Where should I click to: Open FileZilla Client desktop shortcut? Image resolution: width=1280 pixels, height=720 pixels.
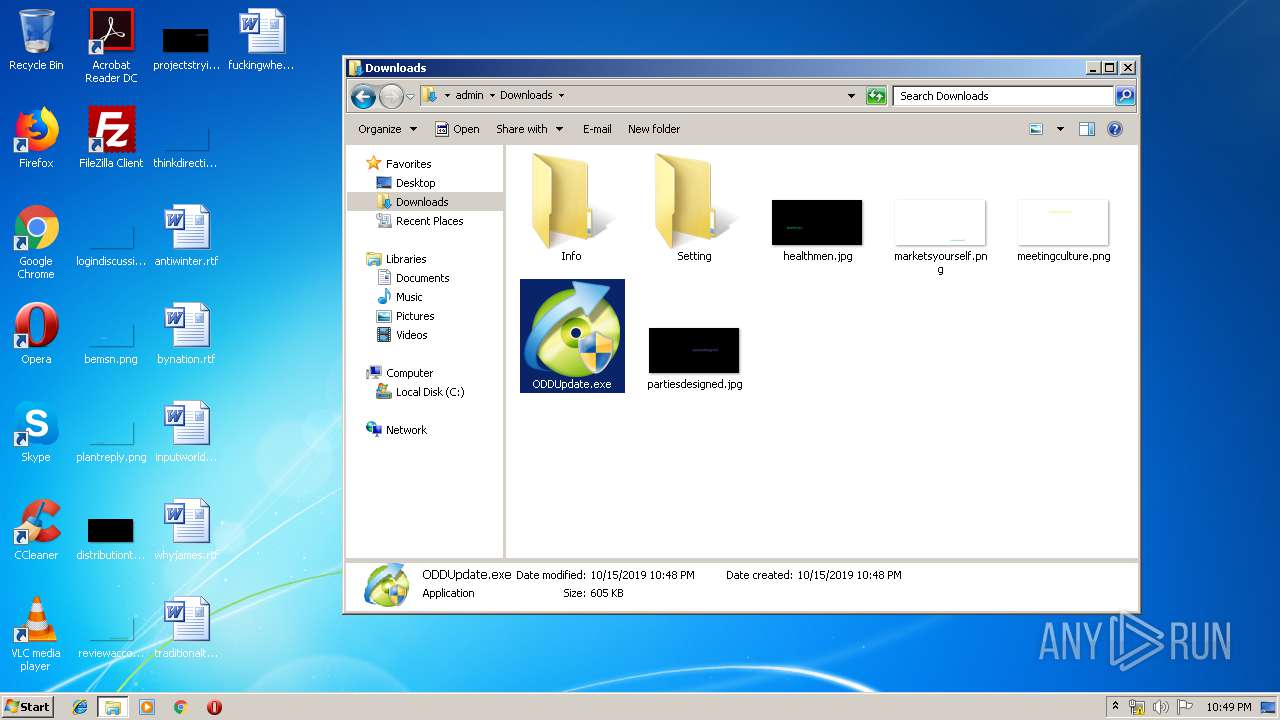click(111, 138)
